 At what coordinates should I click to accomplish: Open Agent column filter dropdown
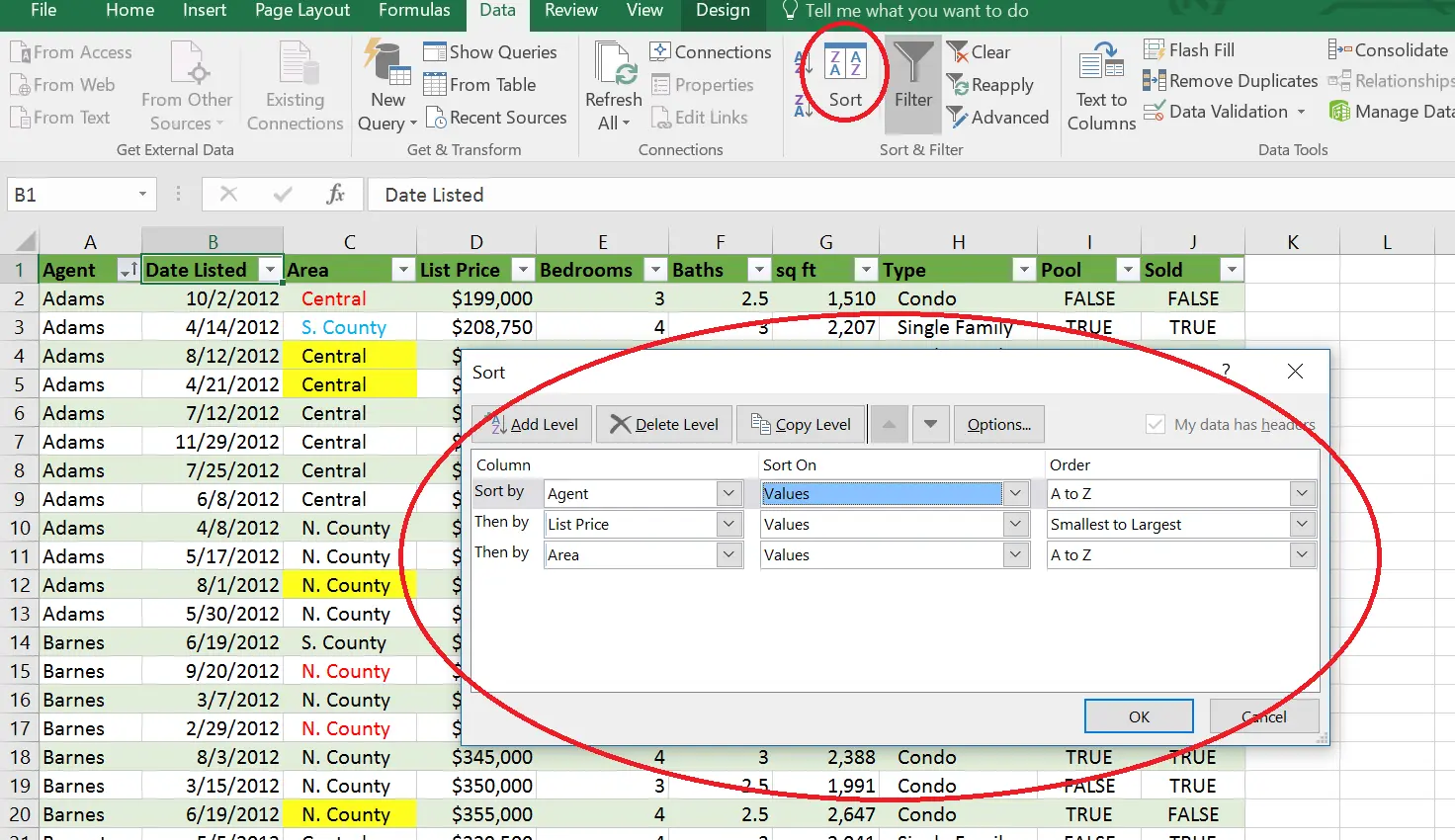tap(128, 270)
